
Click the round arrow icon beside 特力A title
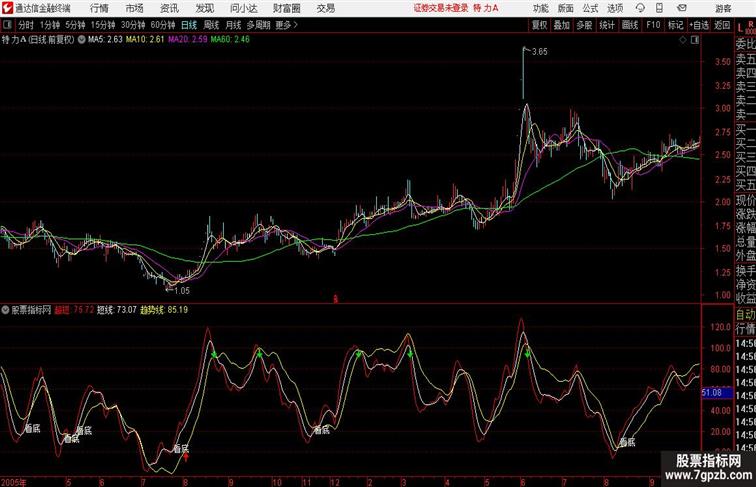point(81,40)
